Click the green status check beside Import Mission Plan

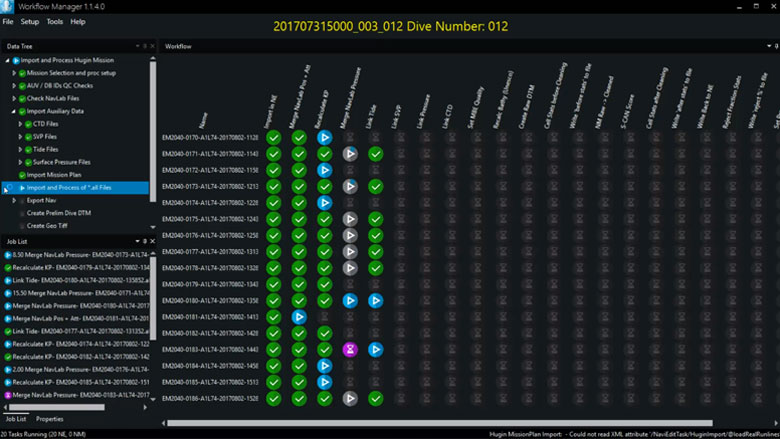(20, 175)
